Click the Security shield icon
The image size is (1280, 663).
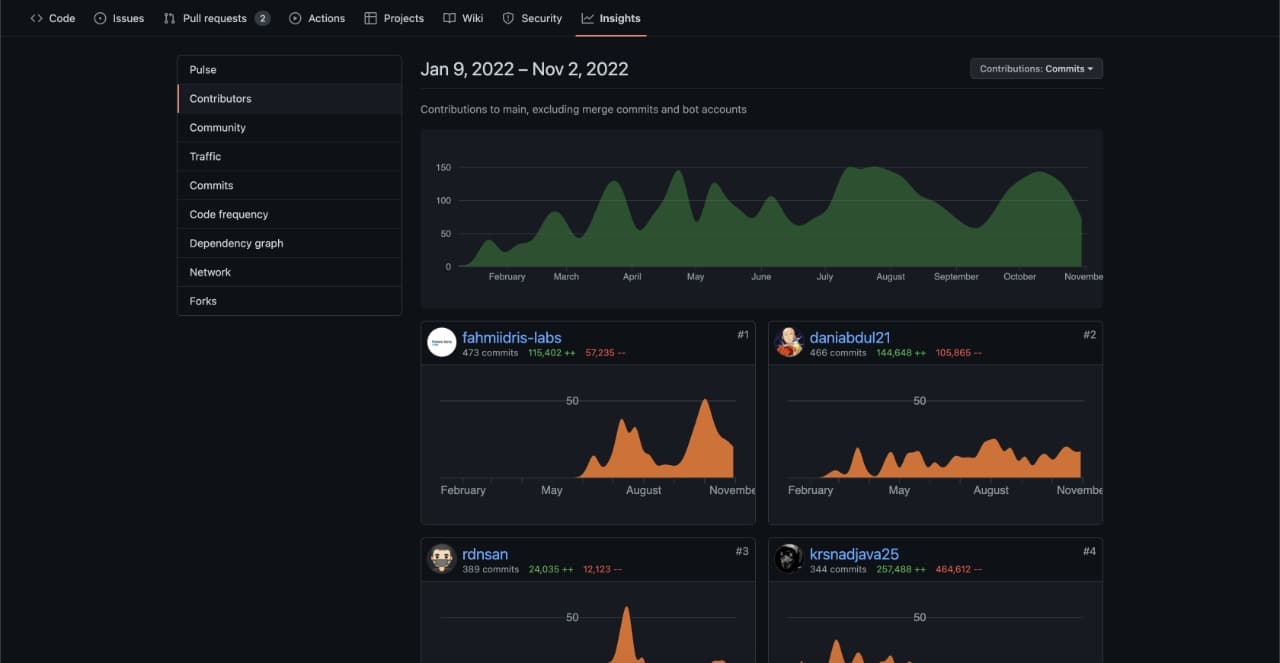pyautogui.click(x=508, y=18)
